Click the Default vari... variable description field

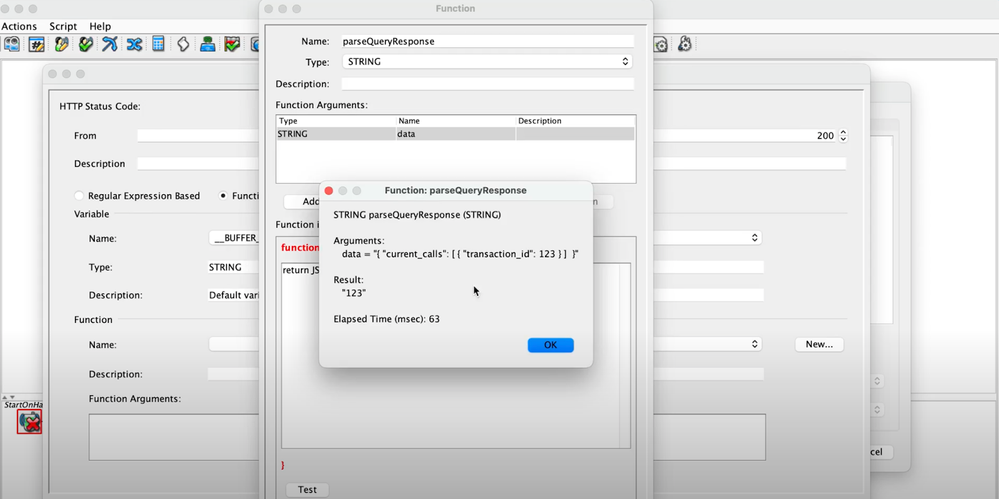(x=233, y=295)
